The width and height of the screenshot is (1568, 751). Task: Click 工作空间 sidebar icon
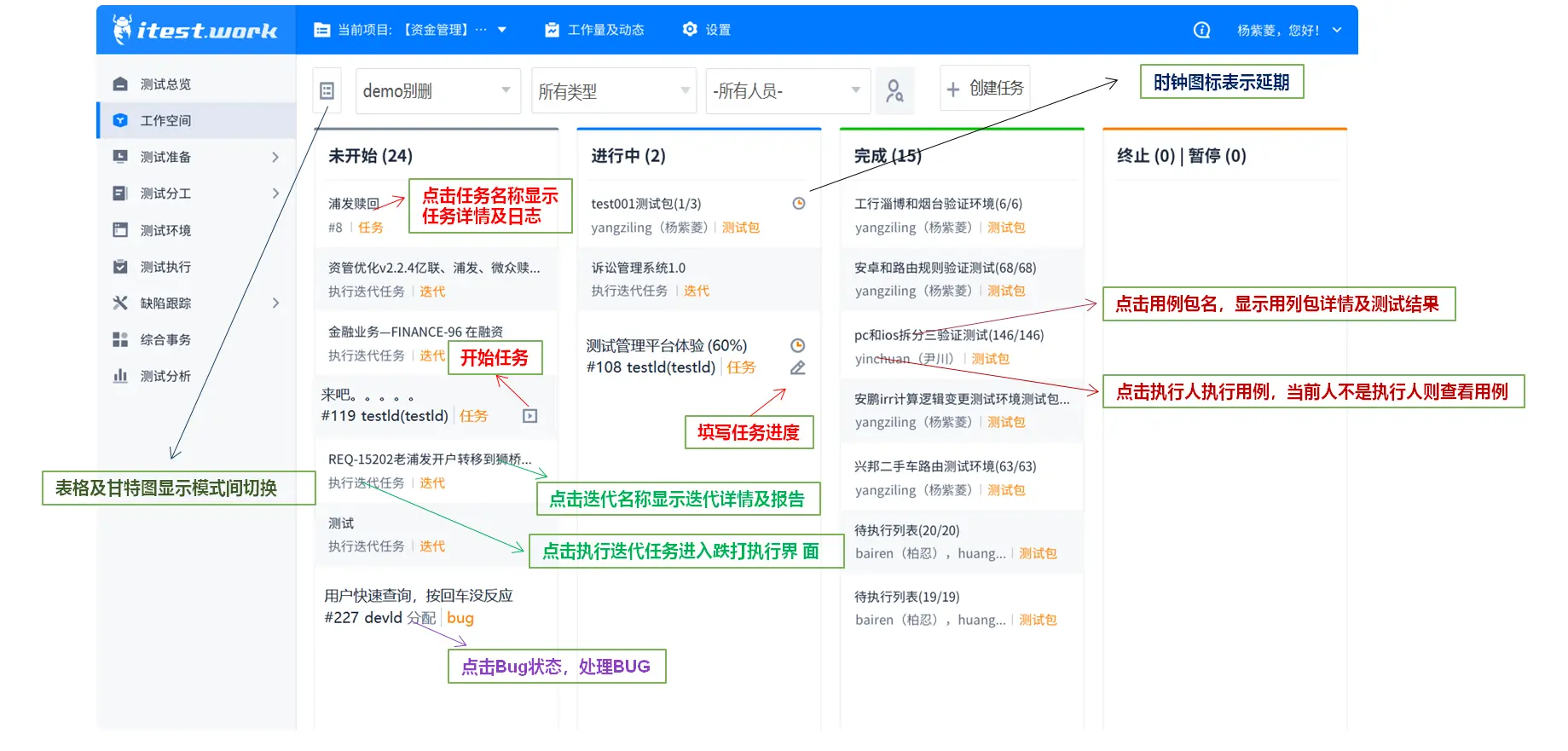(120, 120)
